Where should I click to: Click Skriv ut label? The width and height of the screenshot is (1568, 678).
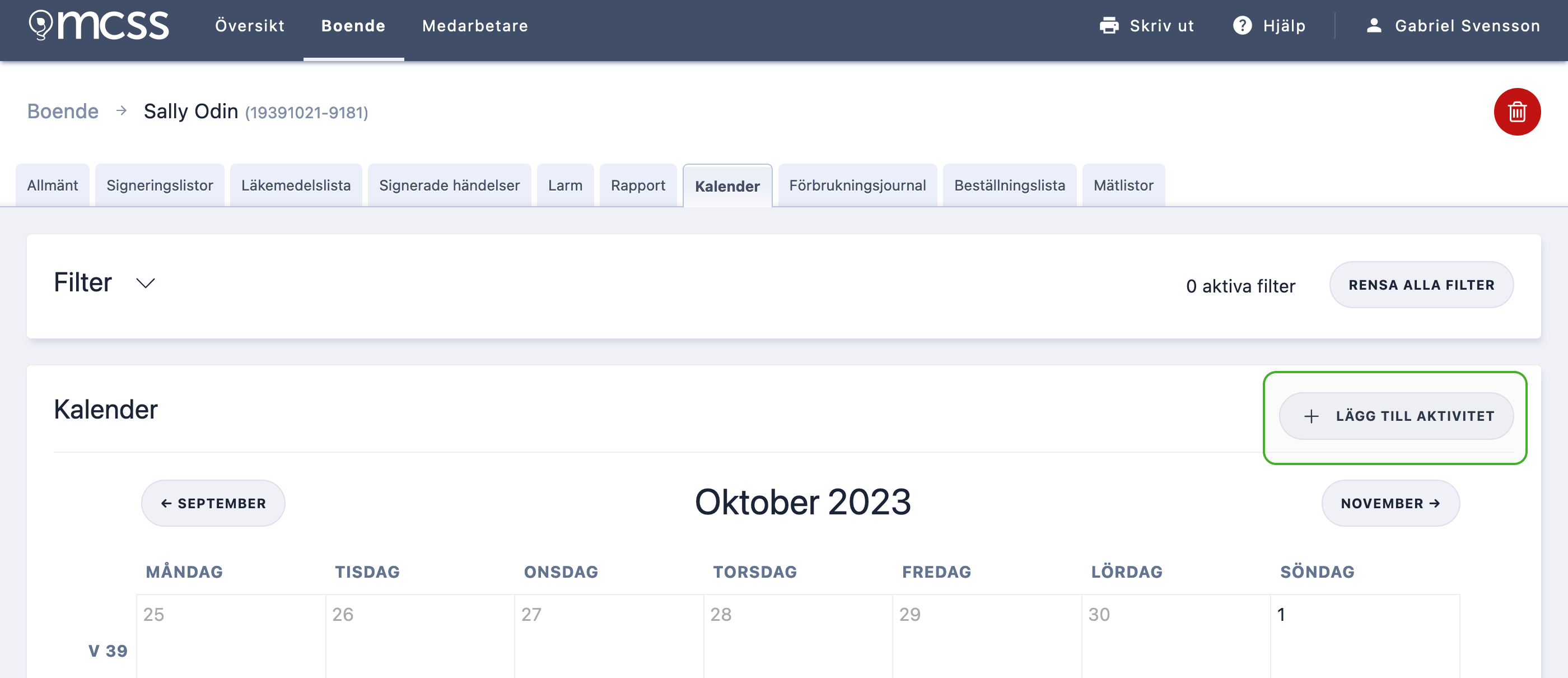1161,26
